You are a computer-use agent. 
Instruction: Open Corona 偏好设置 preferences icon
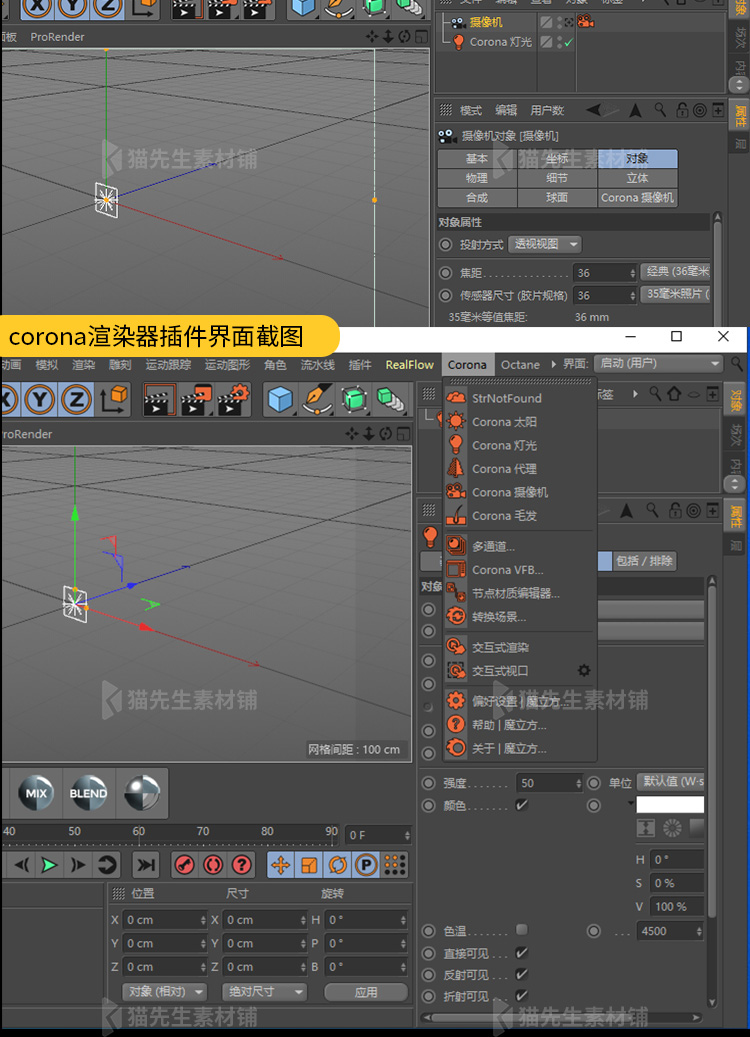point(456,701)
